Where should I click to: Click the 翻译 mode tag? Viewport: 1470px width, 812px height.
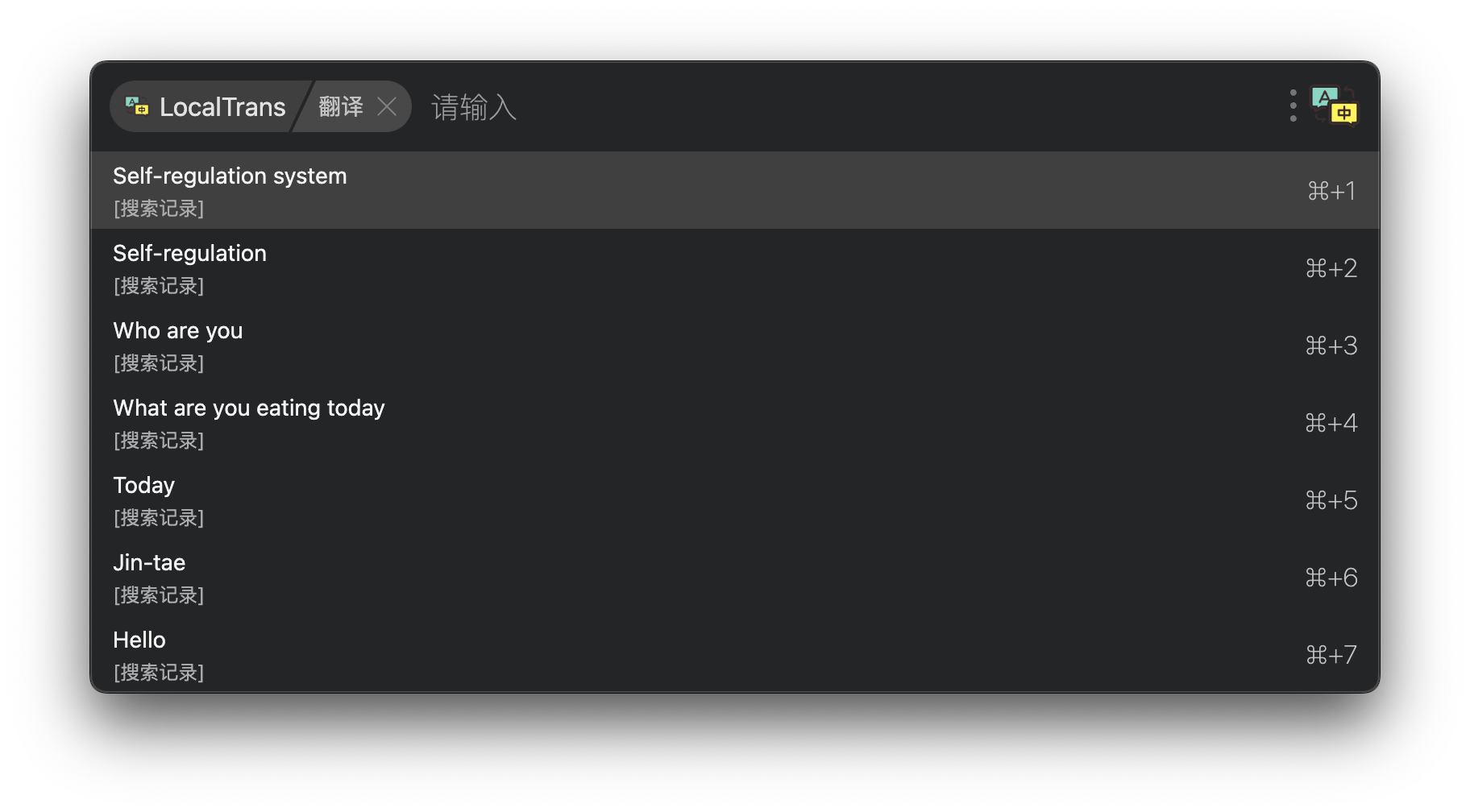341,106
